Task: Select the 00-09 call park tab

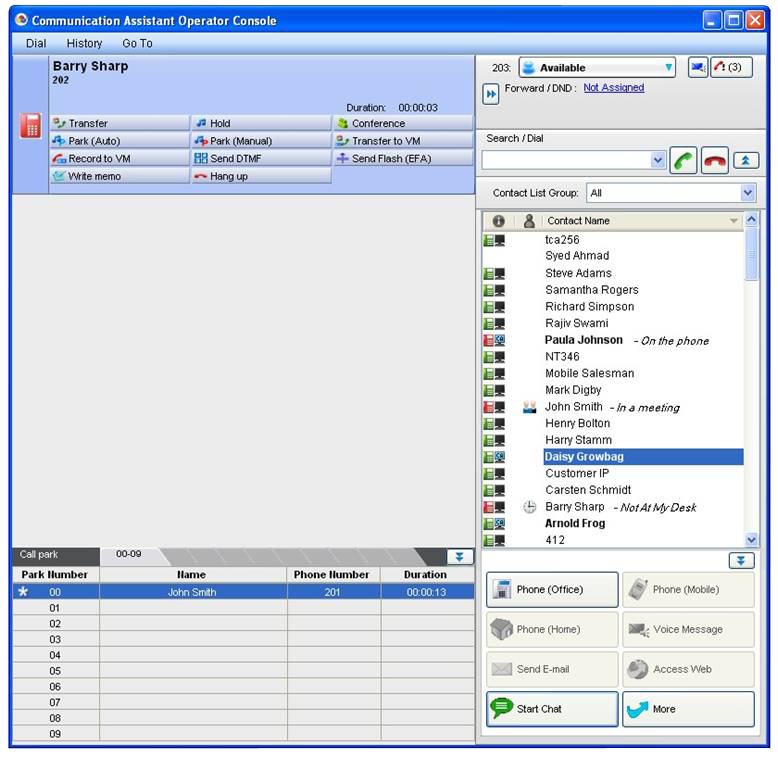Action: coord(130,555)
